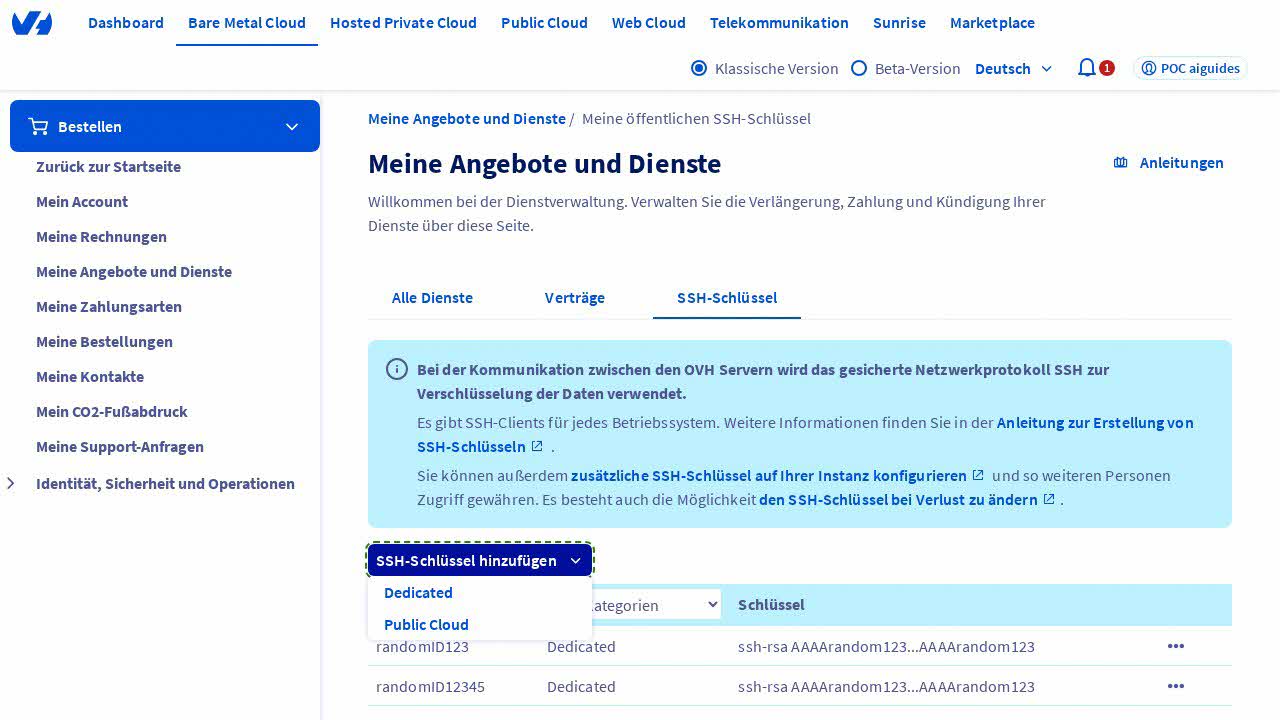The height and width of the screenshot is (720, 1280).
Task: Switch to the Beta-Version radio button
Action: [x=859, y=68]
